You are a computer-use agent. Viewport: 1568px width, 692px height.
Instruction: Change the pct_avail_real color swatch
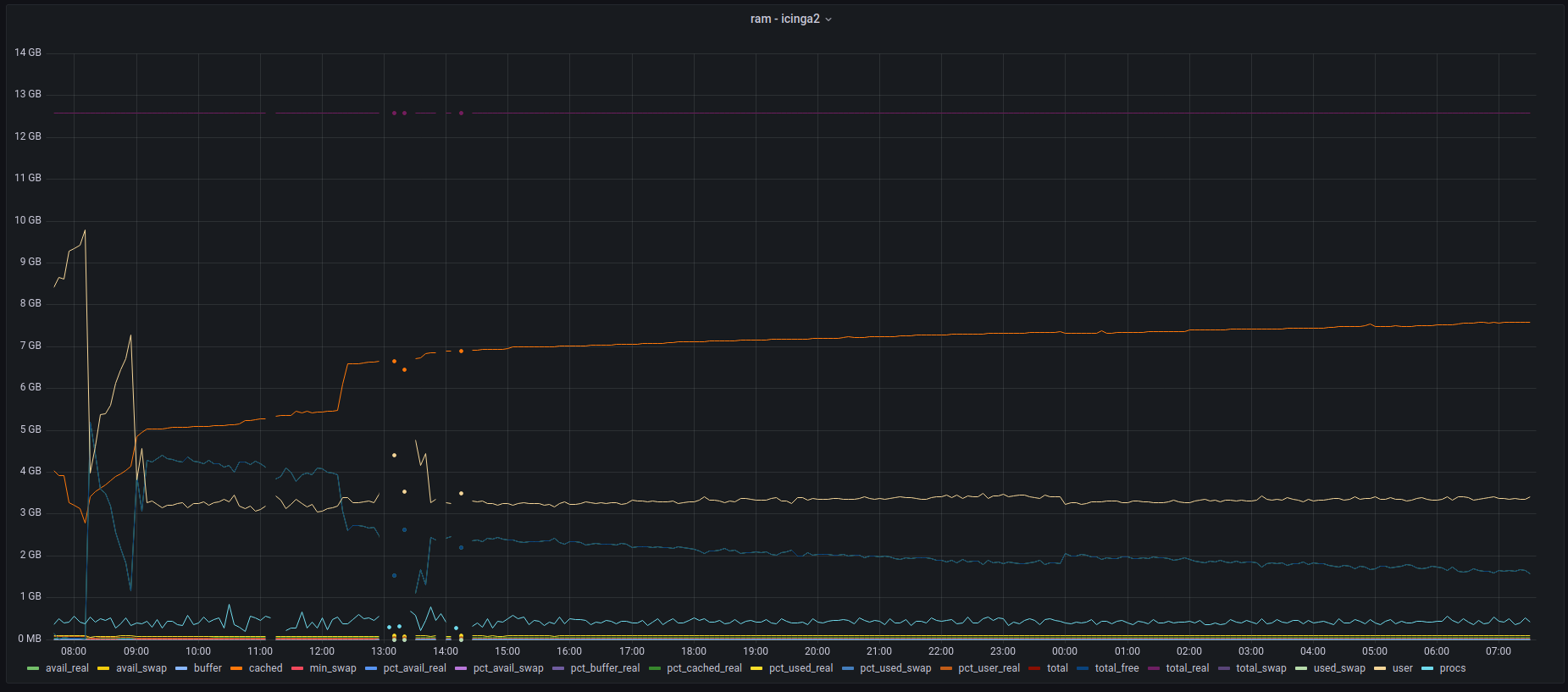(x=371, y=668)
